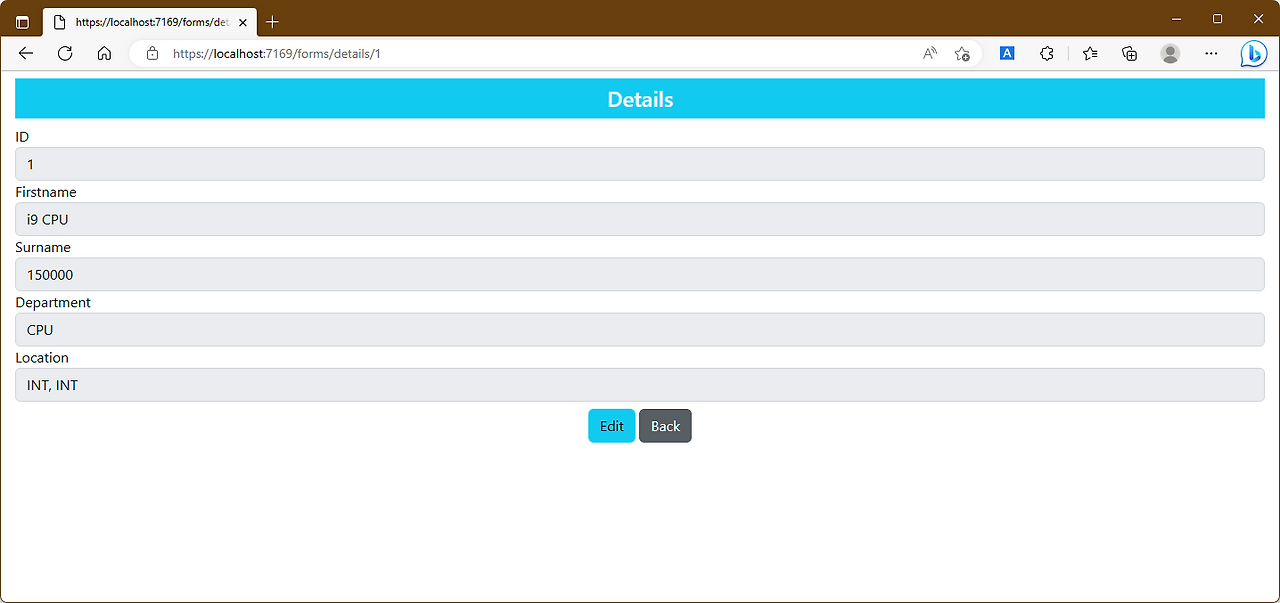The image size is (1280, 603).
Task: View site information via the lock icon
Action: coord(151,53)
